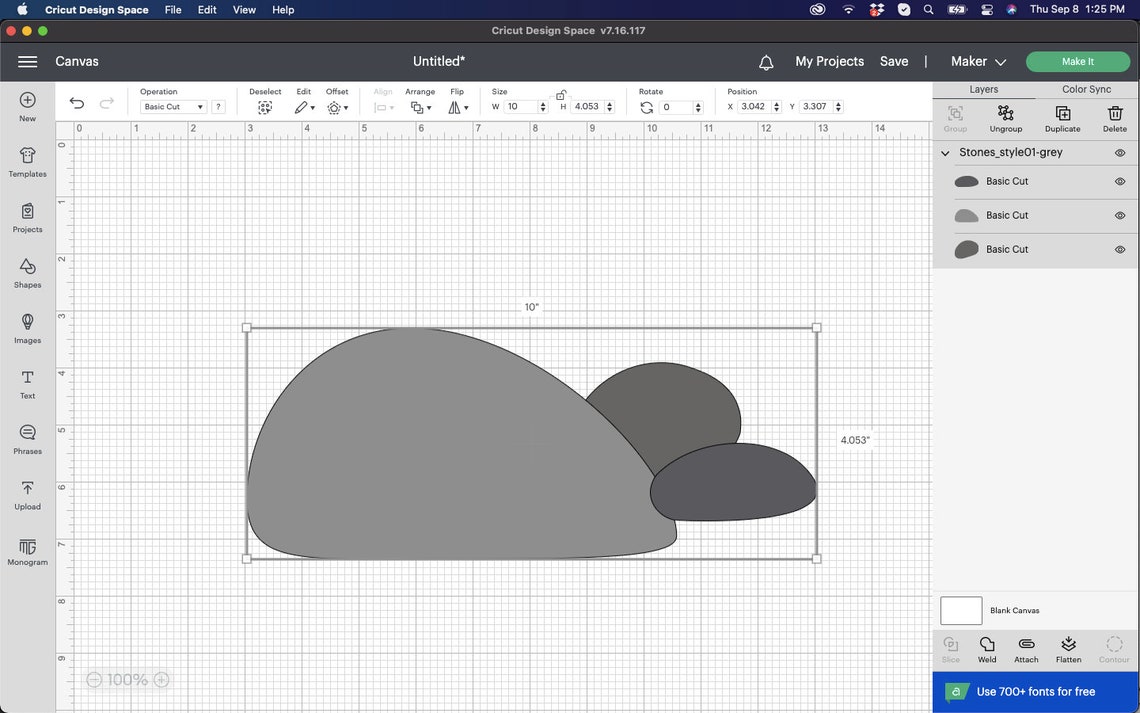This screenshot has width=1140, height=713.
Task: Attach the selected layers
Action: coord(1026,647)
